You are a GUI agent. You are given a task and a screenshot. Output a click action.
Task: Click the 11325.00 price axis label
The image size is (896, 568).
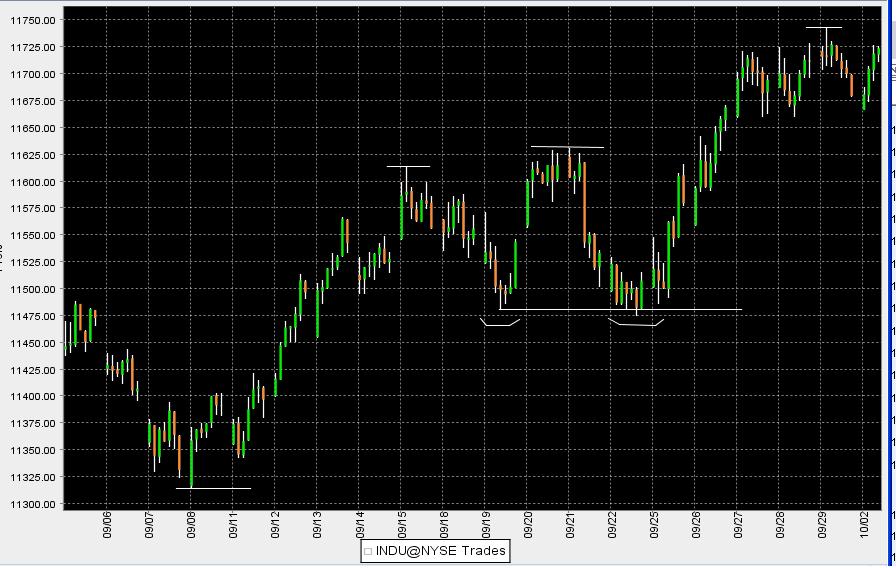pos(33,477)
